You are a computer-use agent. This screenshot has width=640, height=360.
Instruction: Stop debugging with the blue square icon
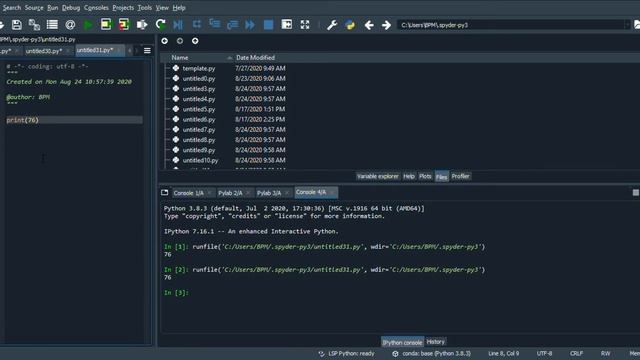tap(268, 25)
